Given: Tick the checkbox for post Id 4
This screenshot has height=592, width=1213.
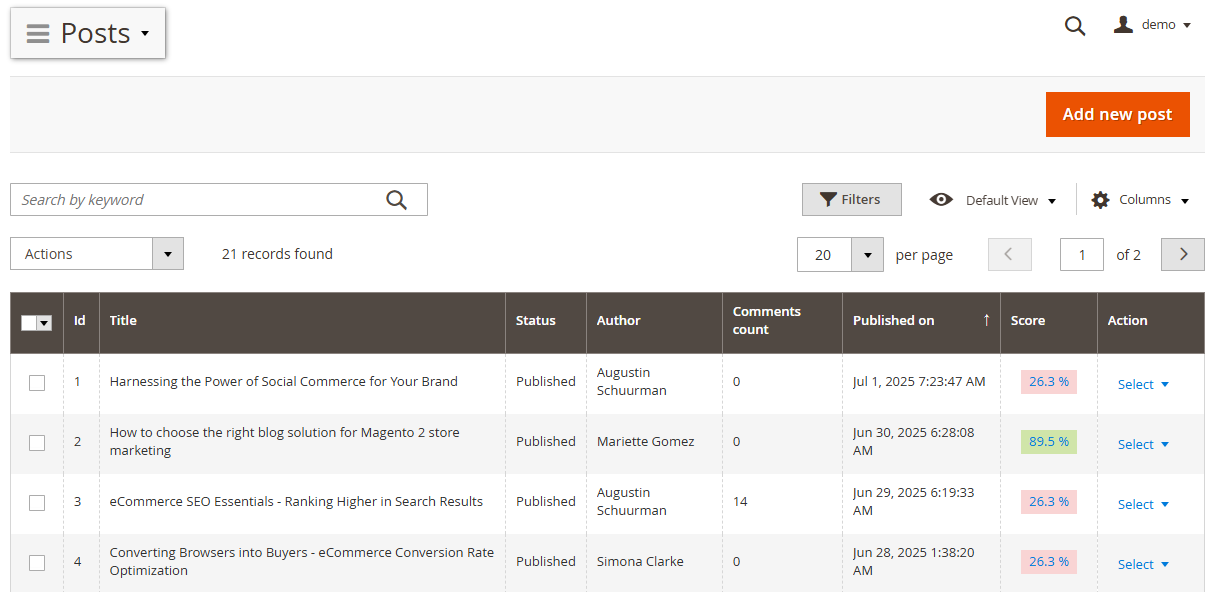Looking at the screenshot, I should pyautogui.click(x=37, y=562).
